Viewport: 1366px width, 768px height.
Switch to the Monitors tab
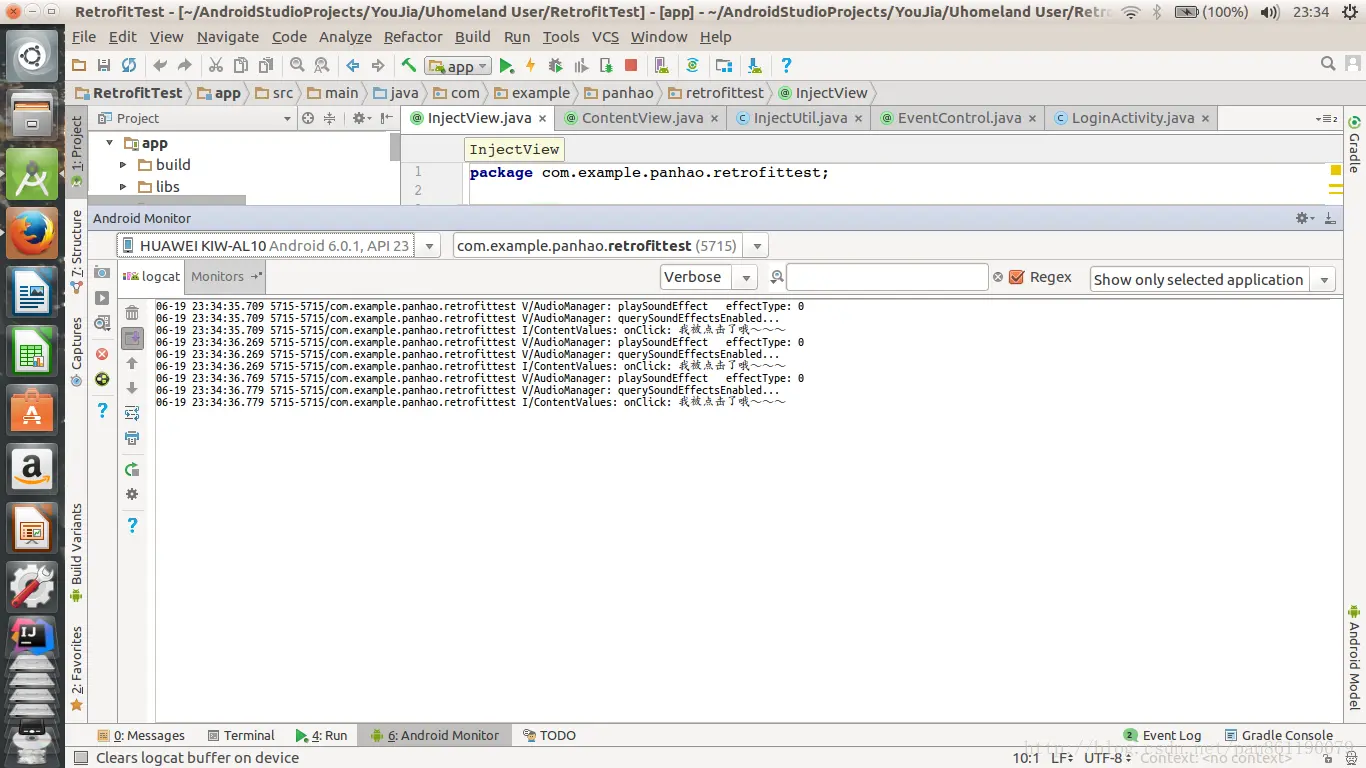[x=226, y=277]
